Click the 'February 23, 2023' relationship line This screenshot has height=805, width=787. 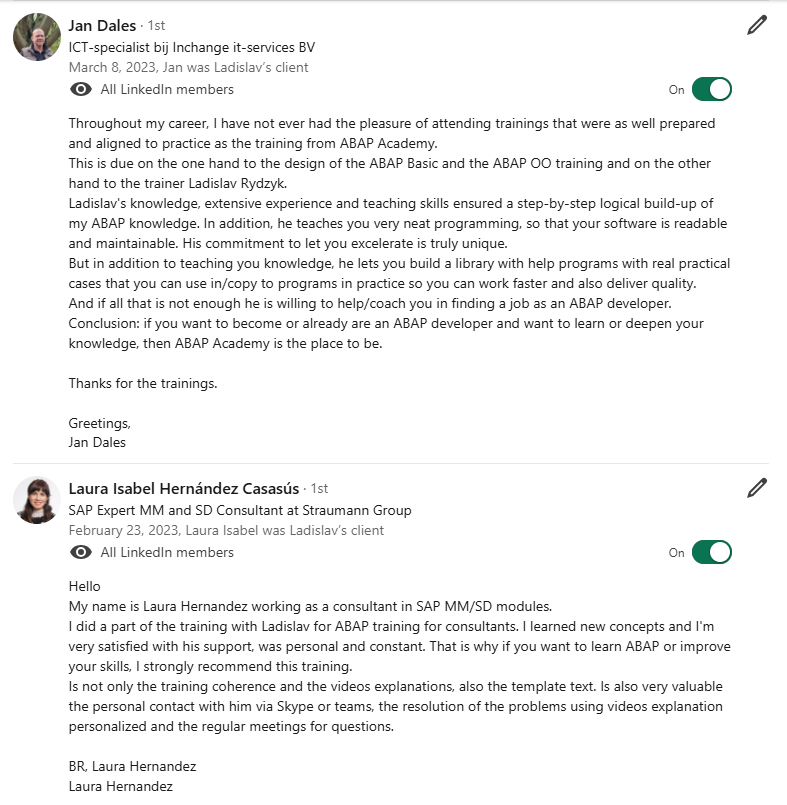pyautogui.click(x=226, y=530)
